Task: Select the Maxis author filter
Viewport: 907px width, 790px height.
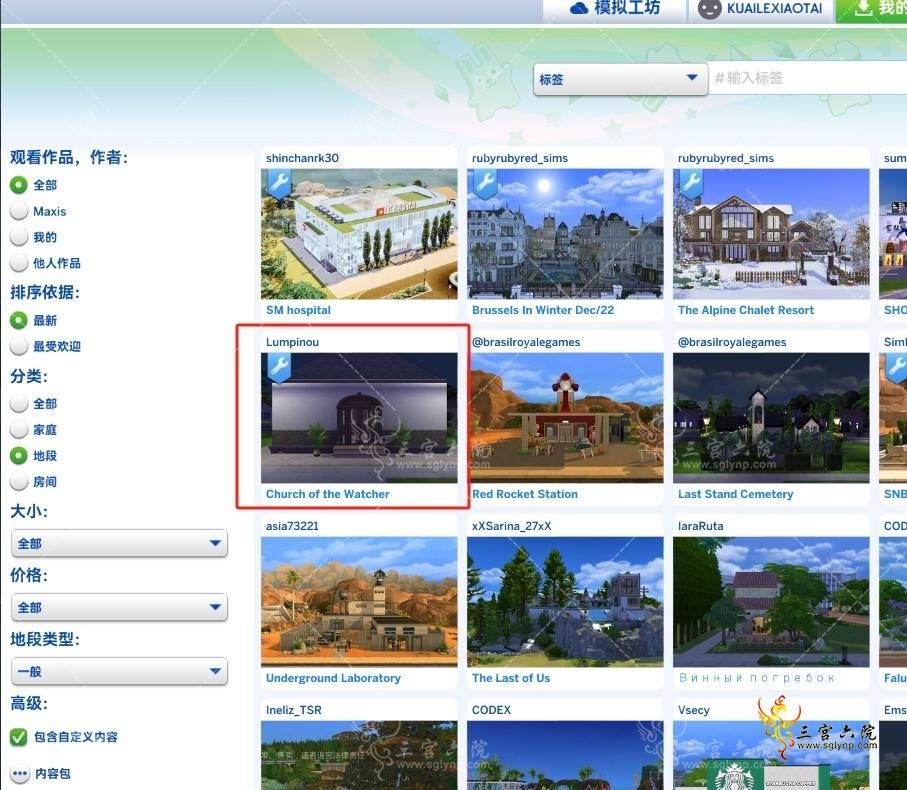Action: tap(19, 211)
